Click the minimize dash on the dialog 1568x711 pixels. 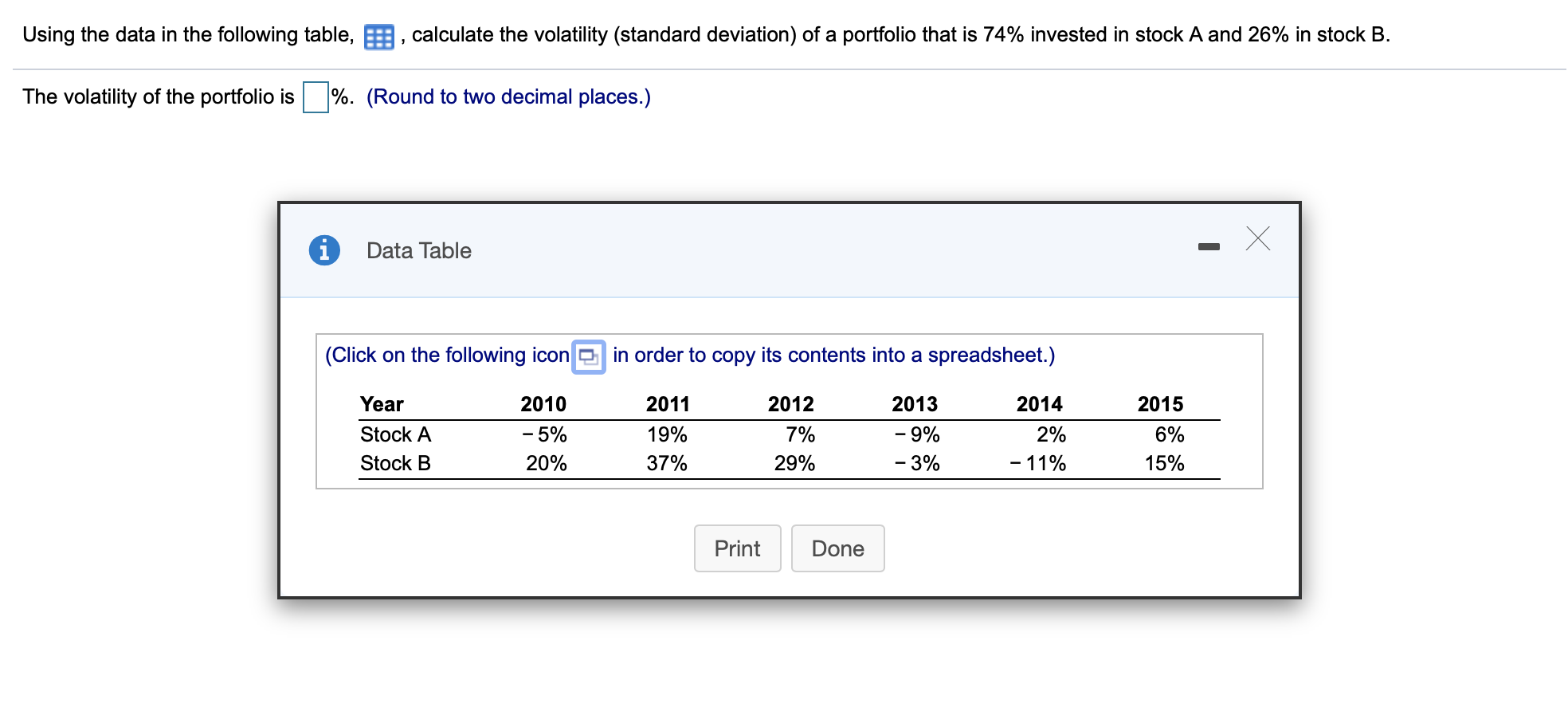(x=1209, y=246)
